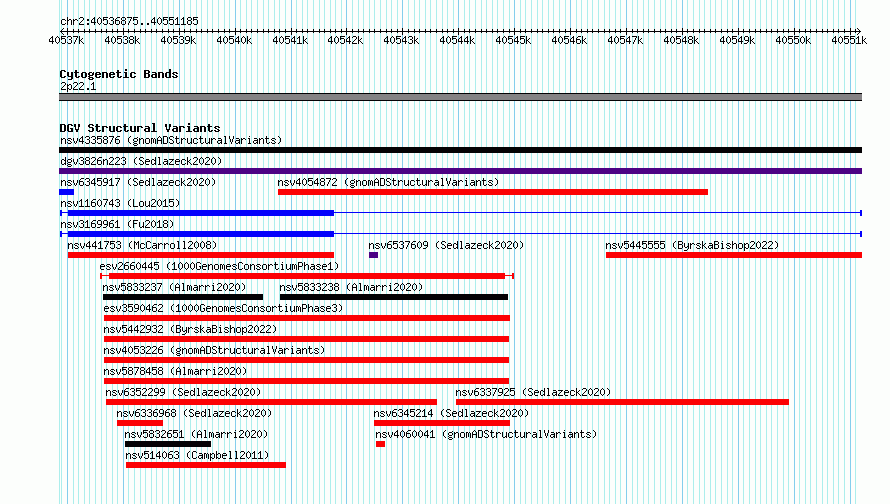Open nsv441753 (McCarroll2008) label
The height and width of the screenshot is (504, 890).
tap(142, 245)
